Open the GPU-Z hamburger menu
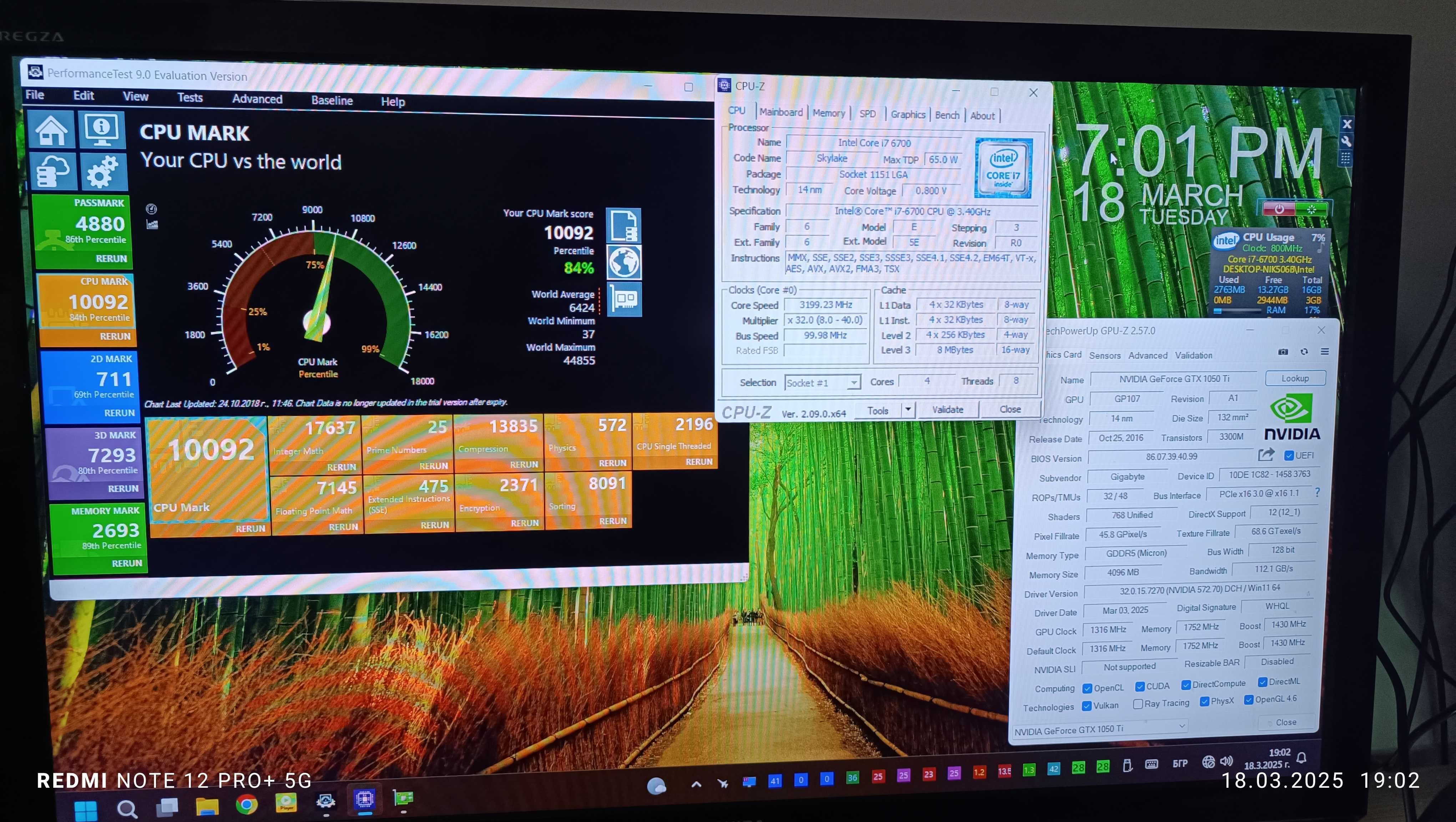Image resolution: width=1456 pixels, height=822 pixels. click(x=1324, y=351)
